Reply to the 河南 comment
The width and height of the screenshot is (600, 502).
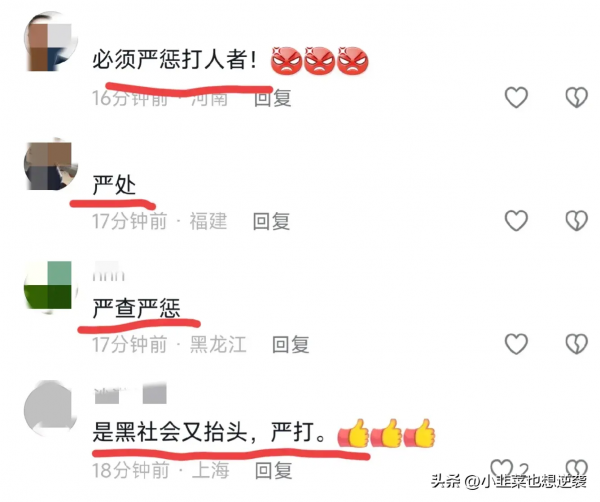272,98
